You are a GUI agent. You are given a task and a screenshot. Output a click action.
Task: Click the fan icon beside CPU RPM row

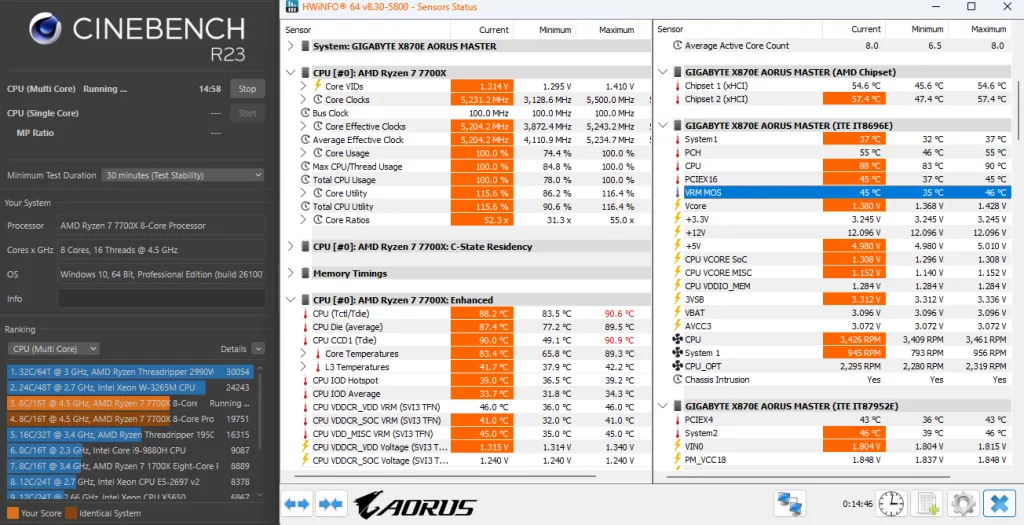point(677,340)
